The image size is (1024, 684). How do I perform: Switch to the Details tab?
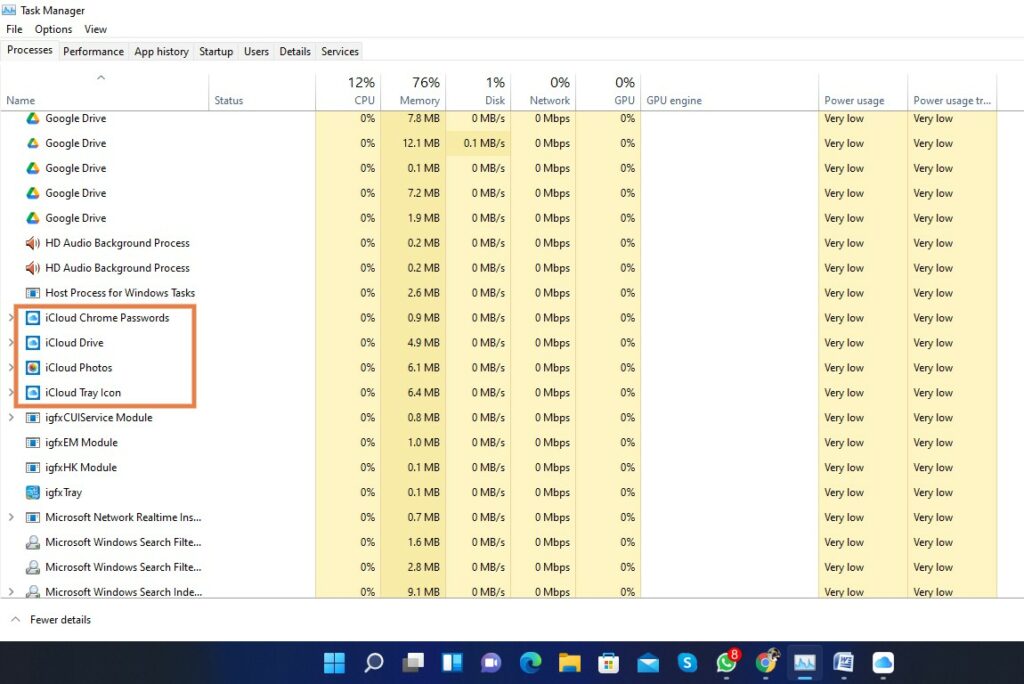[295, 52]
